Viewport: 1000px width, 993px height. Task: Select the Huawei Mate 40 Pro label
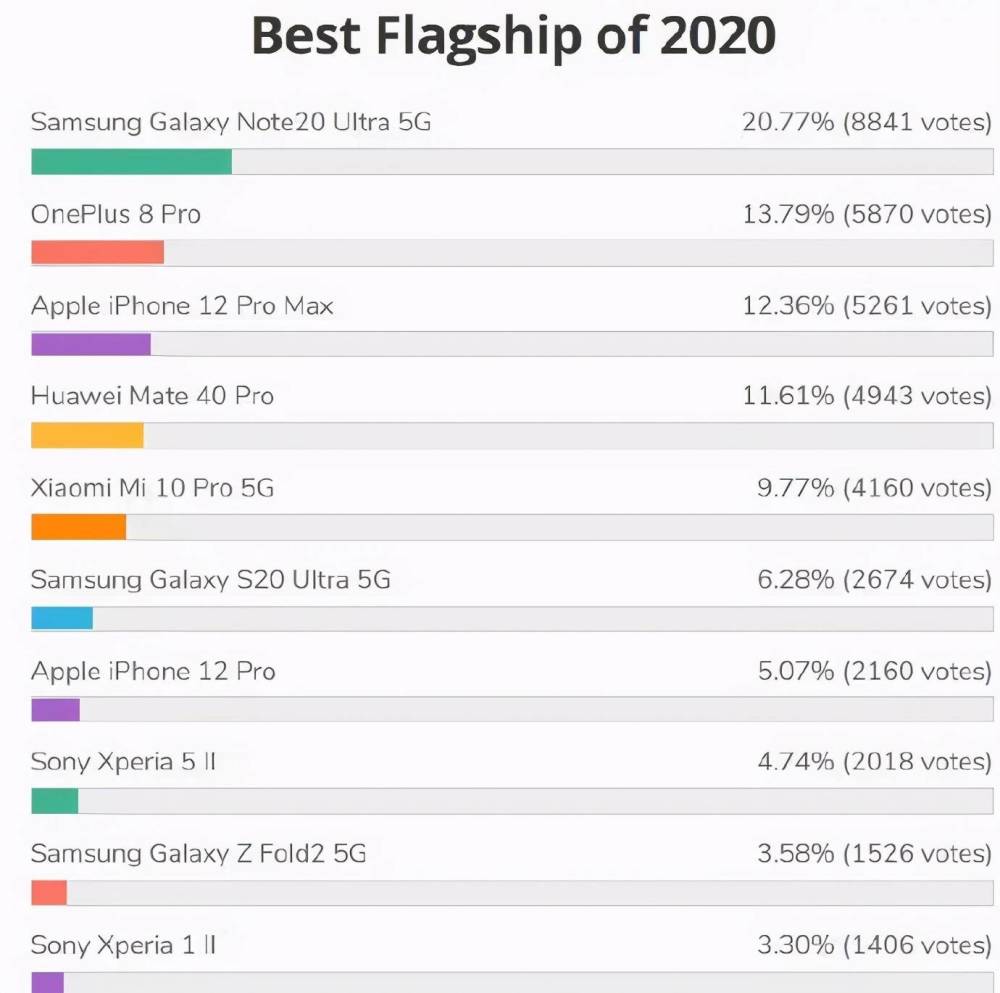152,396
